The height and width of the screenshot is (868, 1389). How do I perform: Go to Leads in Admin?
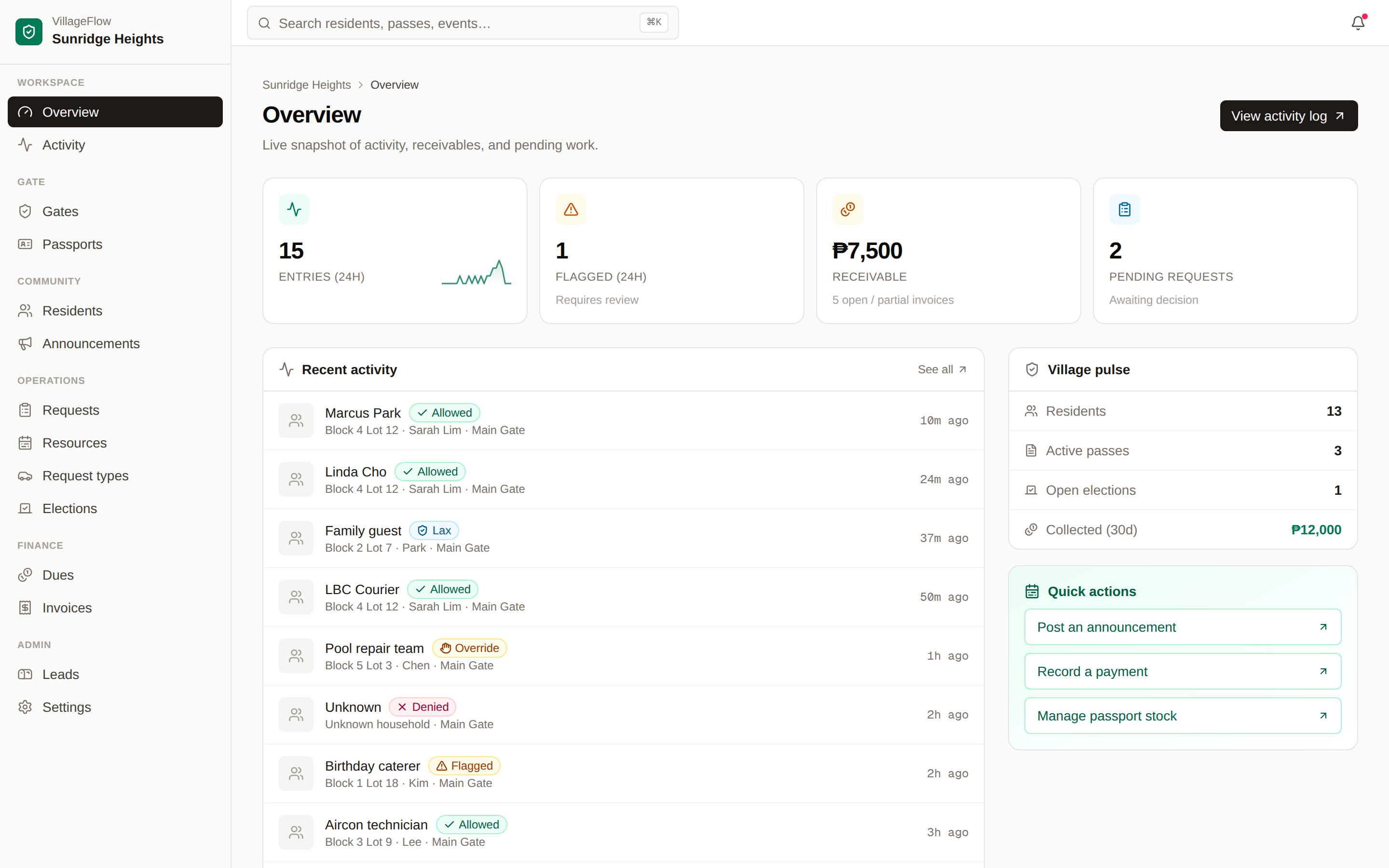click(115, 674)
